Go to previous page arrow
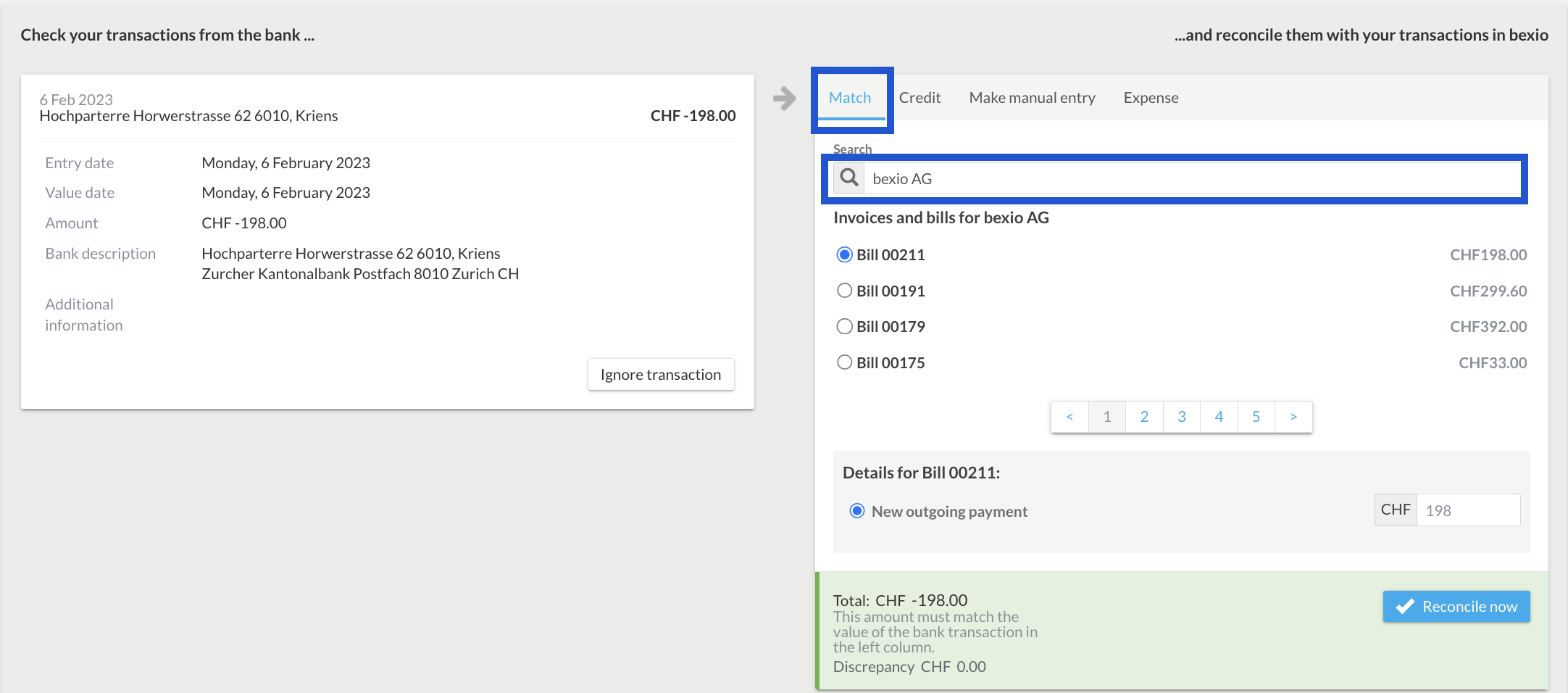Image resolution: width=1568 pixels, height=693 pixels. click(x=1069, y=417)
